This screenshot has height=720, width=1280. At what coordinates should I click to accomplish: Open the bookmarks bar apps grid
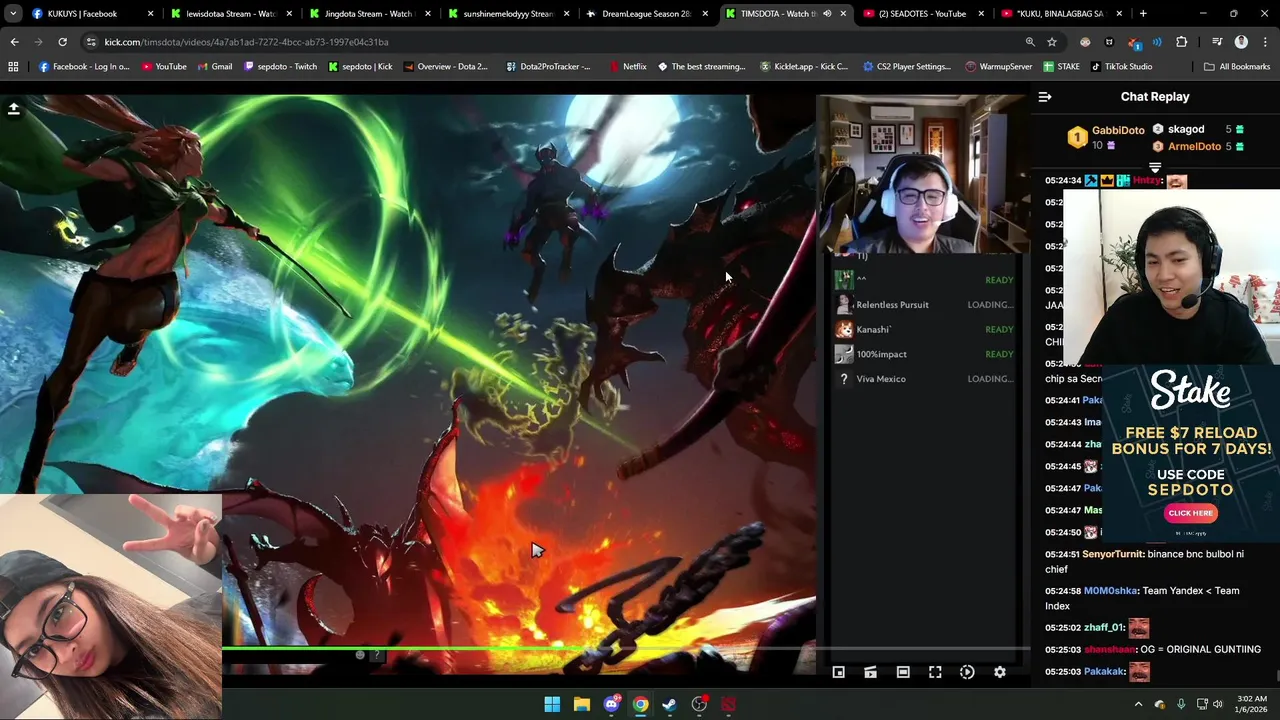(x=13, y=66)
